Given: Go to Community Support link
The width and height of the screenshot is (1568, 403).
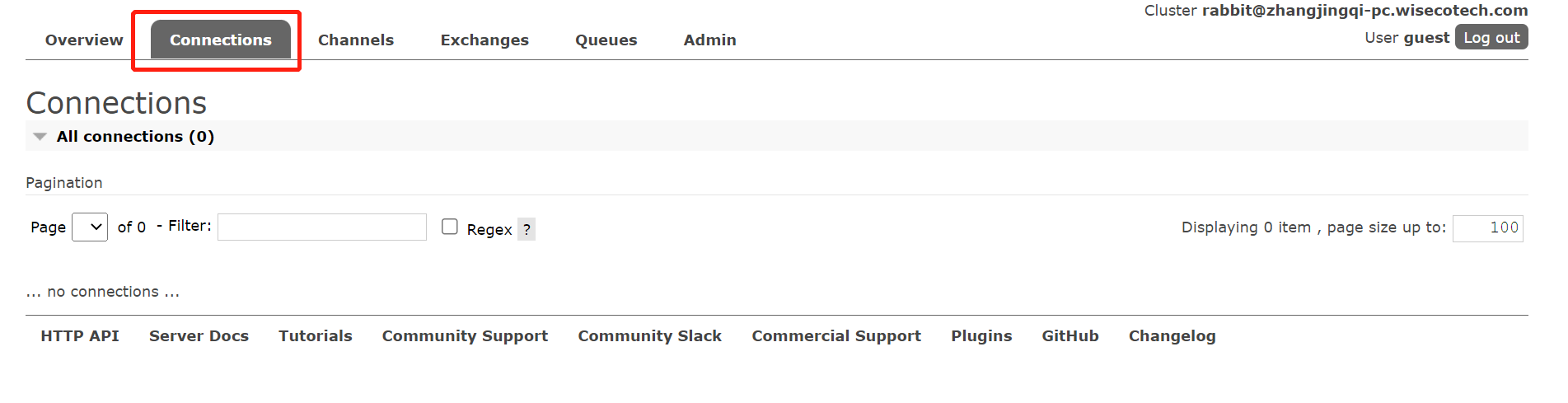Looking at the screenshot, I should tap(465, 336).
